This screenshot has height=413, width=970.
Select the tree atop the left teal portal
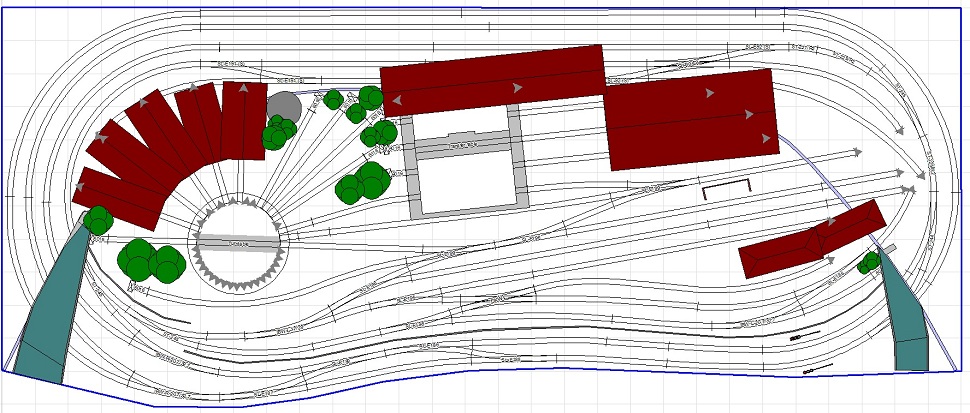coord(98,219)
